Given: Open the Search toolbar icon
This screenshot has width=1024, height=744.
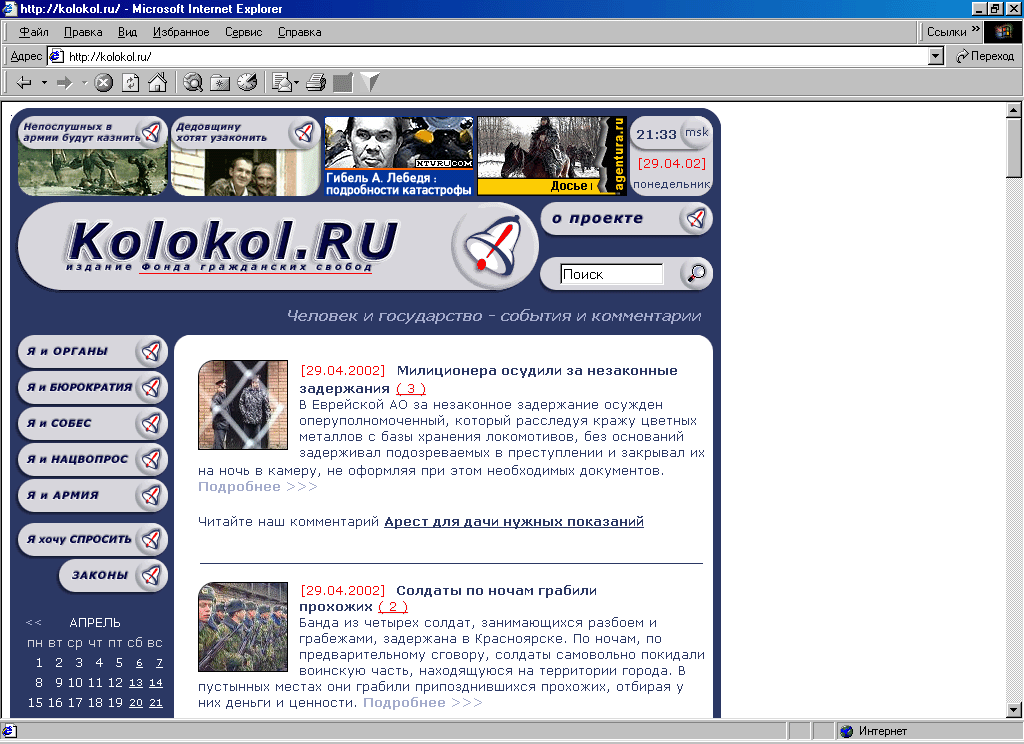Looking at the screenshot, I should 193,83.
